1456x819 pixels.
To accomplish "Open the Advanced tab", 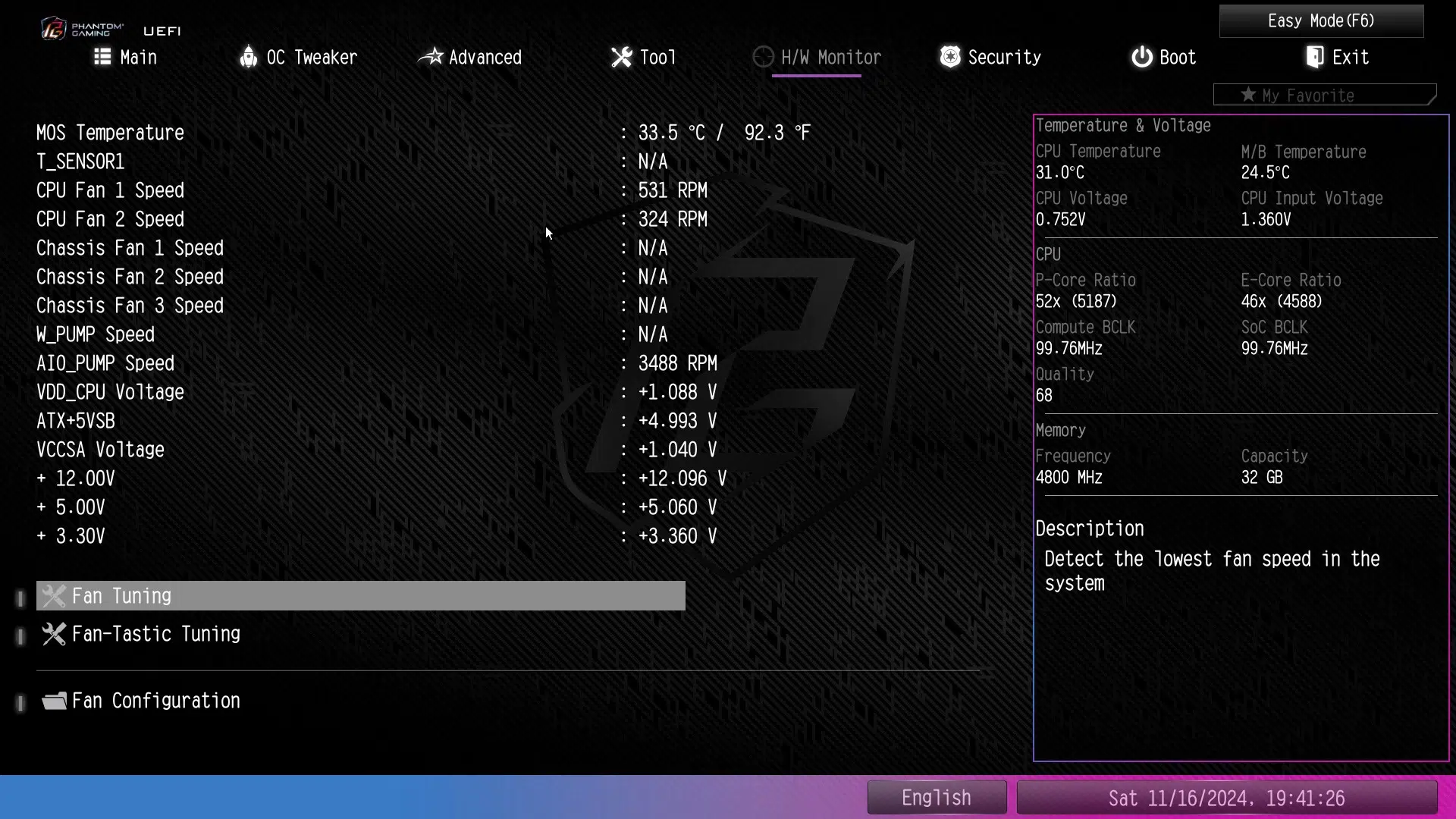I will tap(470, 57).
